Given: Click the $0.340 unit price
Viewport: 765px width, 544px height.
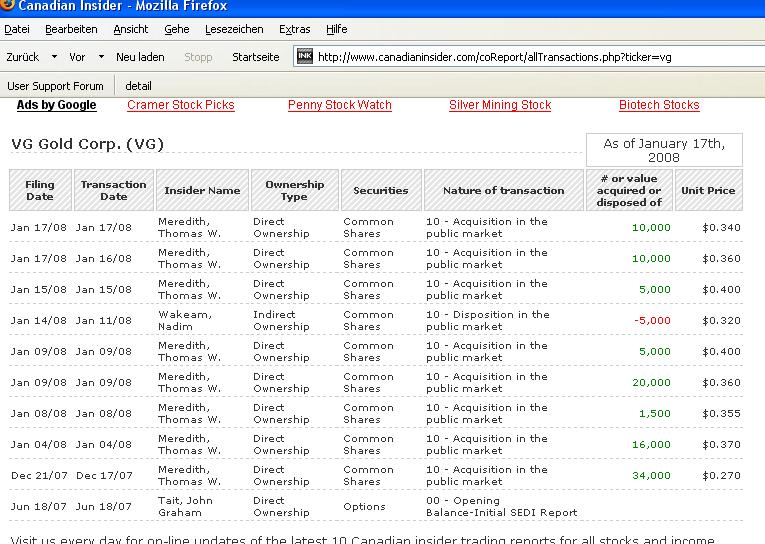Looking at the screenshot, I should [x=722, y=227].
